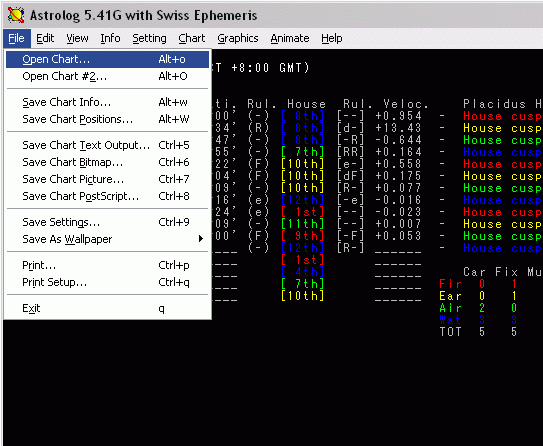The width and height of the screenshot is (543, 446).
Task: Choose Open Chart... from File menu
Action: point(107,59)
